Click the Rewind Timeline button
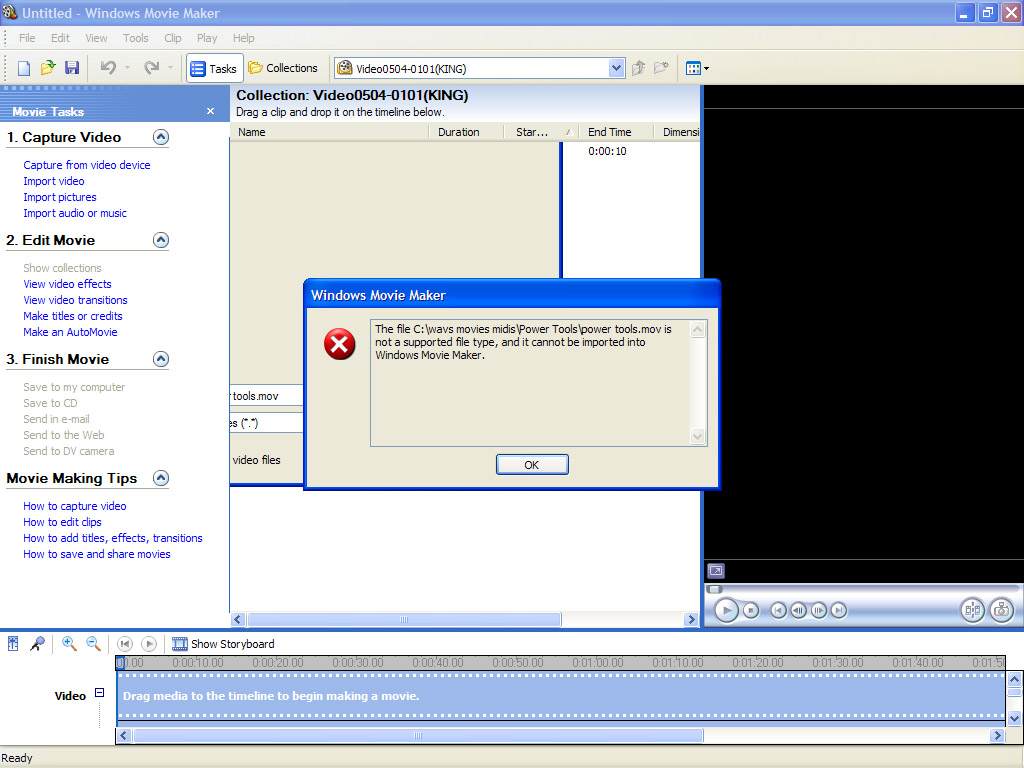 (125, 644)
